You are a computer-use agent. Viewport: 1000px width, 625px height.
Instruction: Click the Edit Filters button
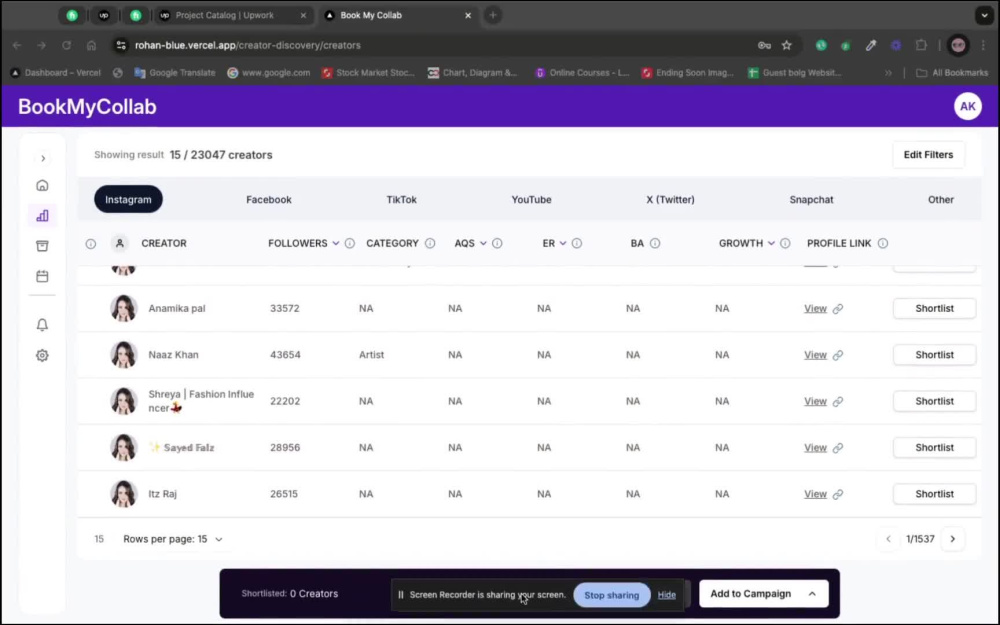[x=928, y=155]
